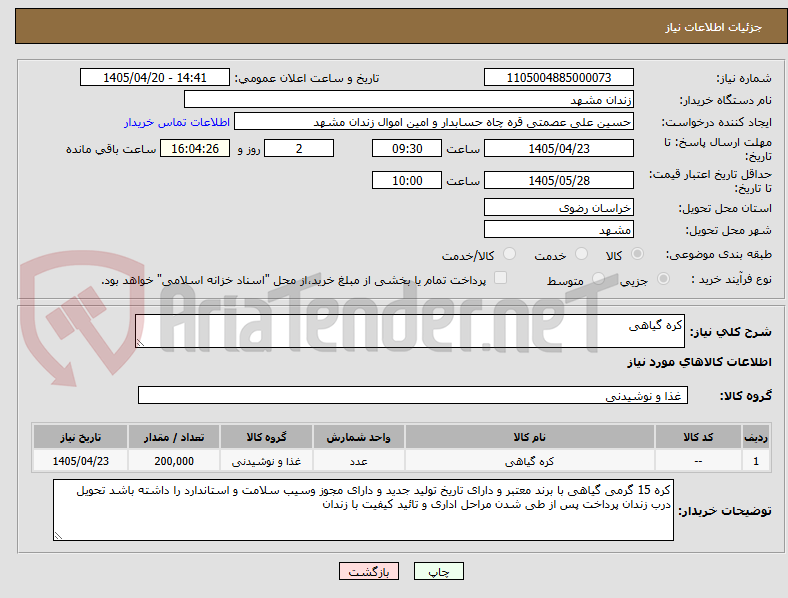The width and height of the screenshot is (788, 598).
Task: Click the buyer organization field زندان مشهد
Action: pos(409,99)
